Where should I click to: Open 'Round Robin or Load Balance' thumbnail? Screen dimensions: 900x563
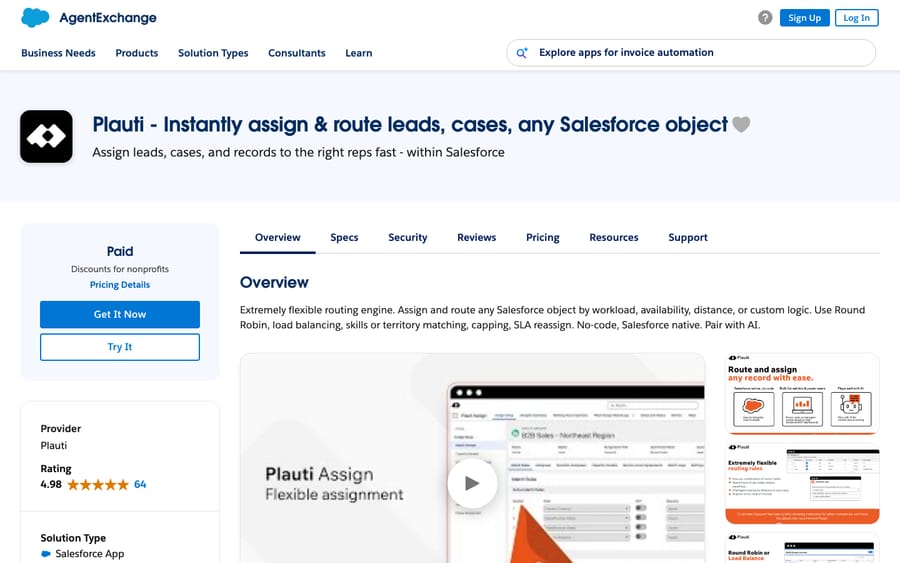(x=802, y=548)
